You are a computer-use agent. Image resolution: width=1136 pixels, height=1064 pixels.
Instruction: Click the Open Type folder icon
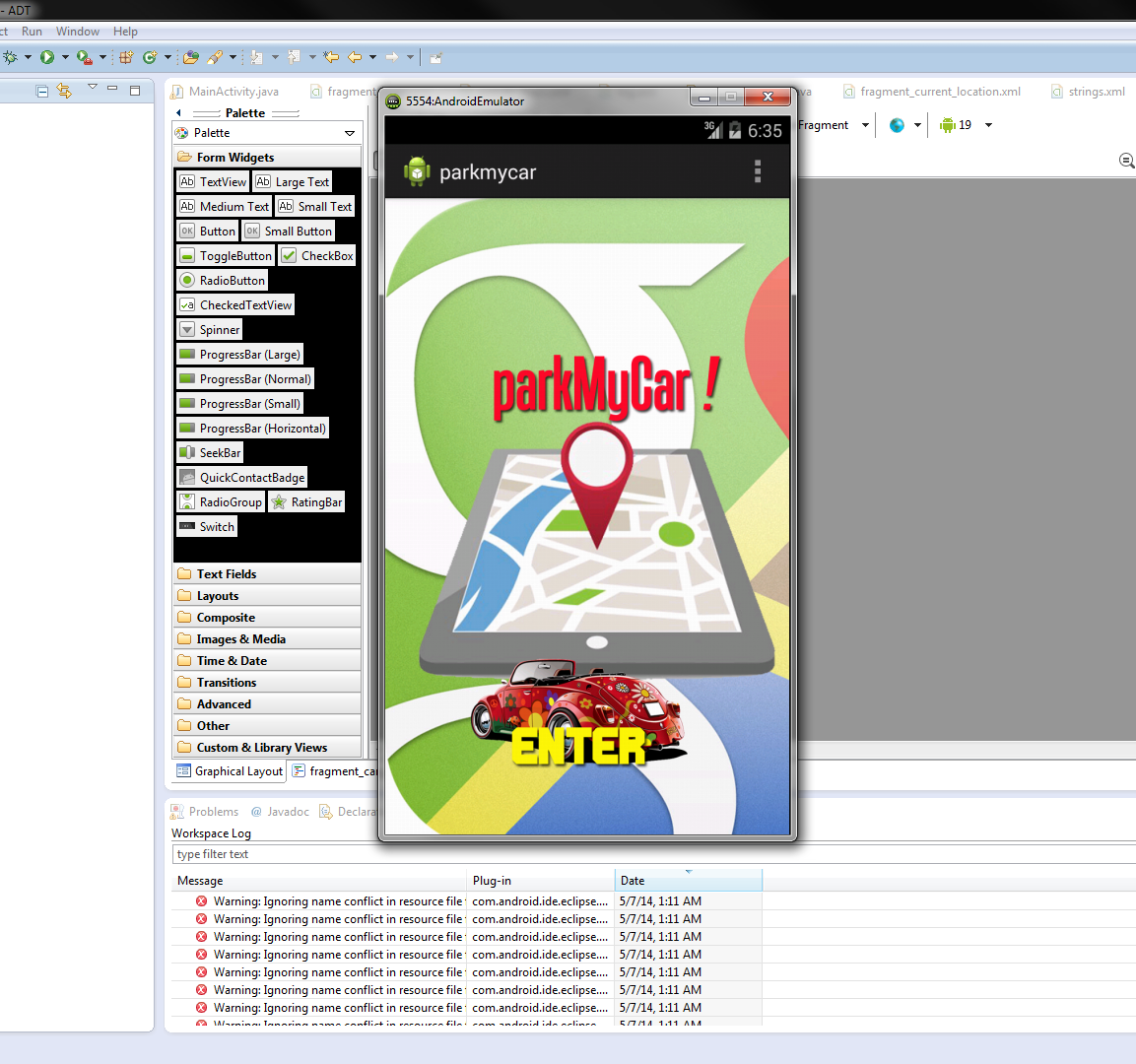tap(191, 57)
